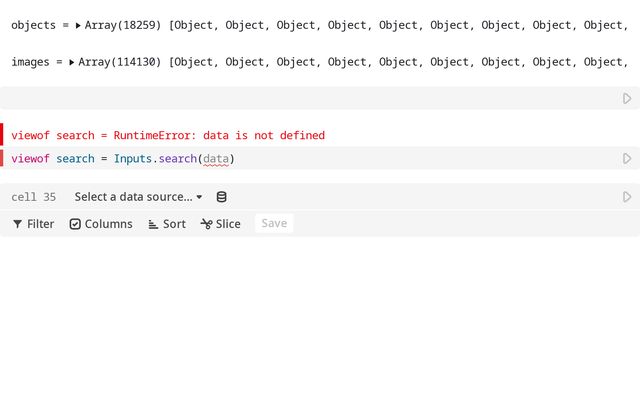640x400 pixels.
Task: Click the Slice scissors icon
Action: coord(207,224)
